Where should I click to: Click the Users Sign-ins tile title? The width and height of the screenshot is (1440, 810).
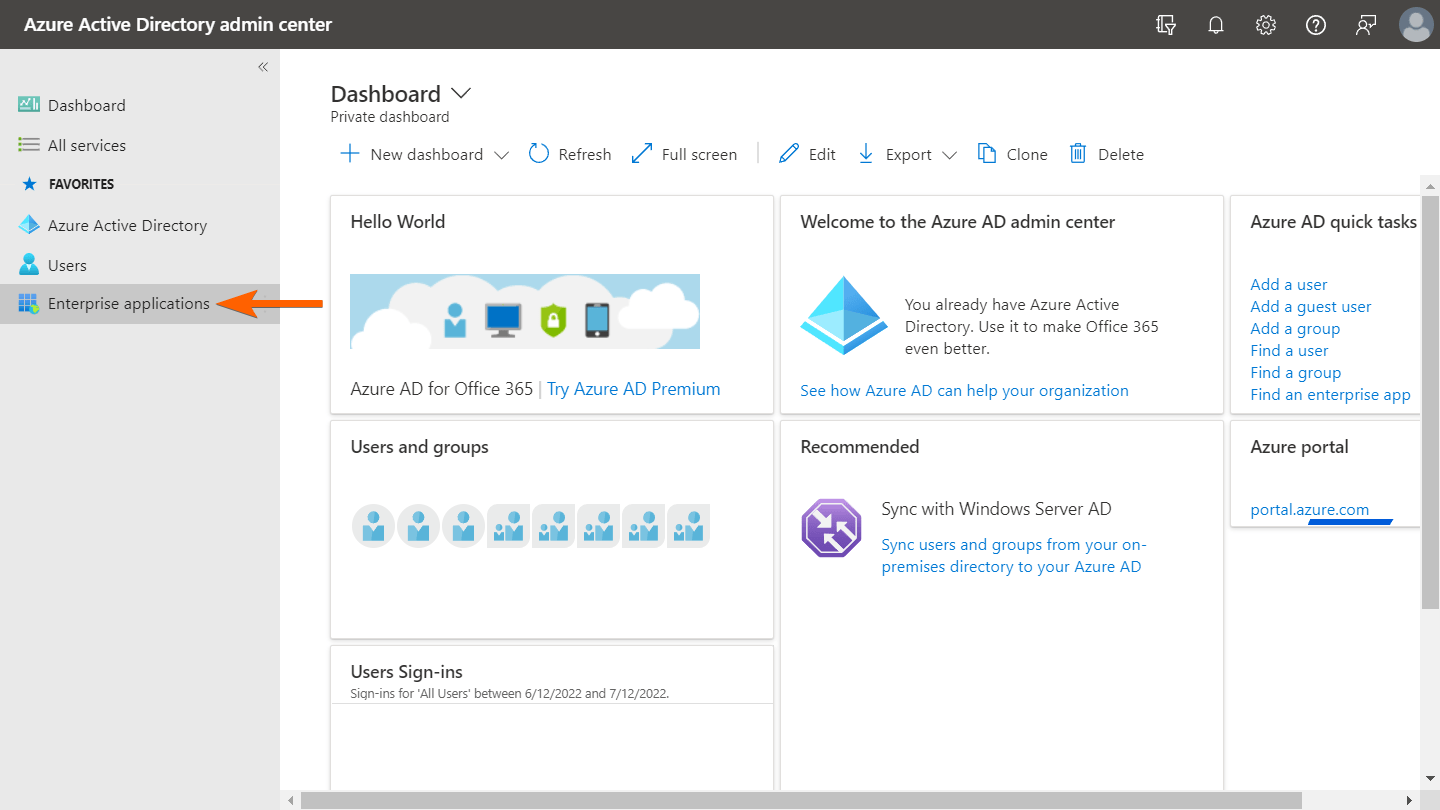coord(407,672)
